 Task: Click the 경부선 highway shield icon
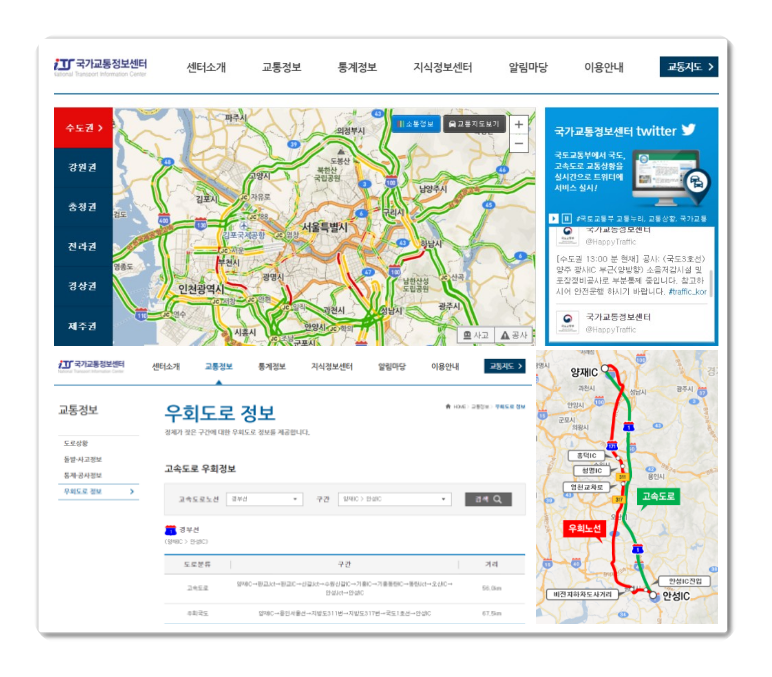(x=170, y=530)
